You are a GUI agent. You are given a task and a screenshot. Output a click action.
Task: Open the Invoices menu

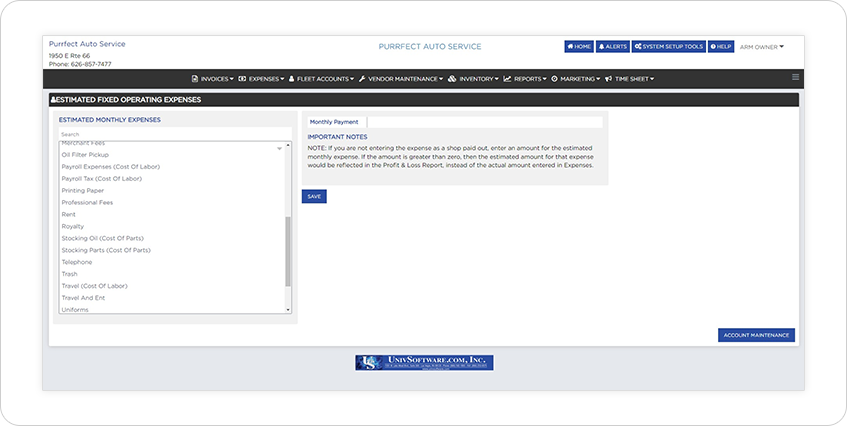pyautogui.click(x=212, y=79)
